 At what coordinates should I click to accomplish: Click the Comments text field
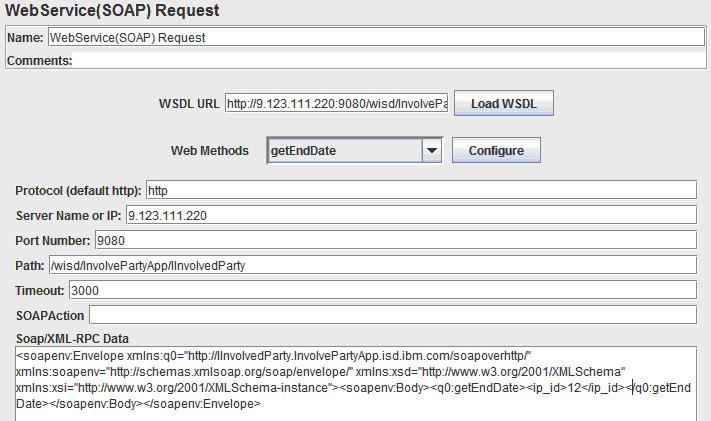[x=390, y=61]
